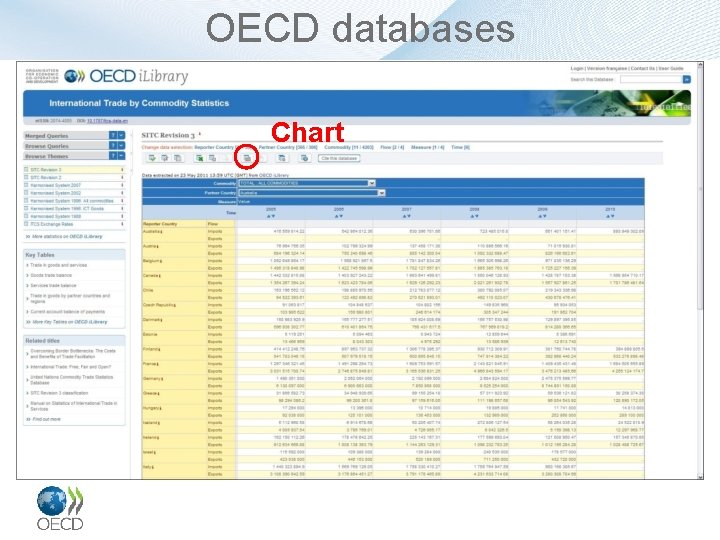The height and width of the screenshot is (540, 720).
Task: Sort the 2009 column using its arrows
Action: [x=543, y=216]
